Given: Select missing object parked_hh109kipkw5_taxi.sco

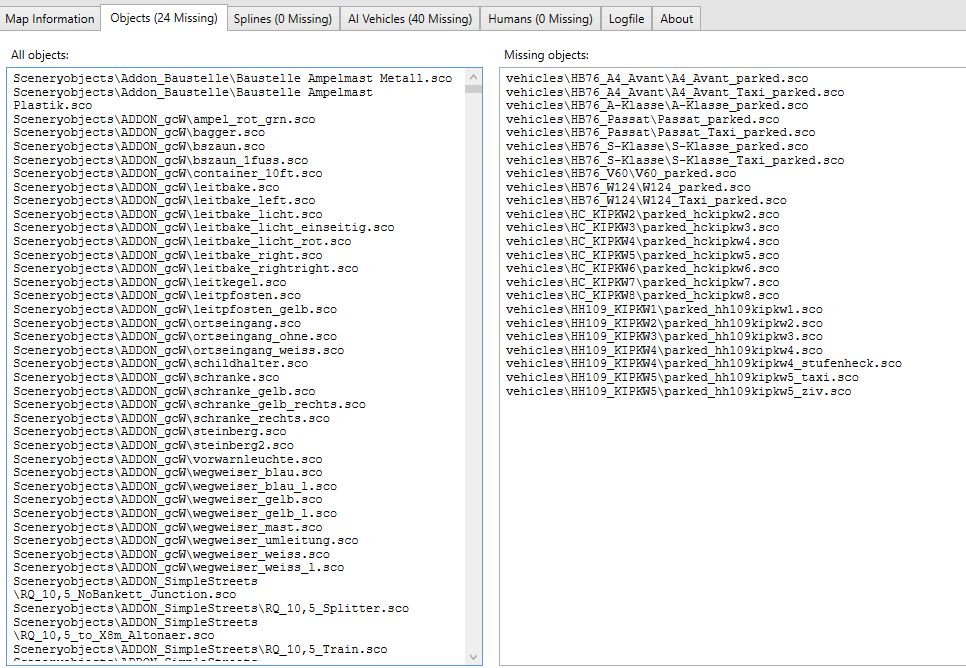Looking at the screenshot, I should (x=682, y=377).
